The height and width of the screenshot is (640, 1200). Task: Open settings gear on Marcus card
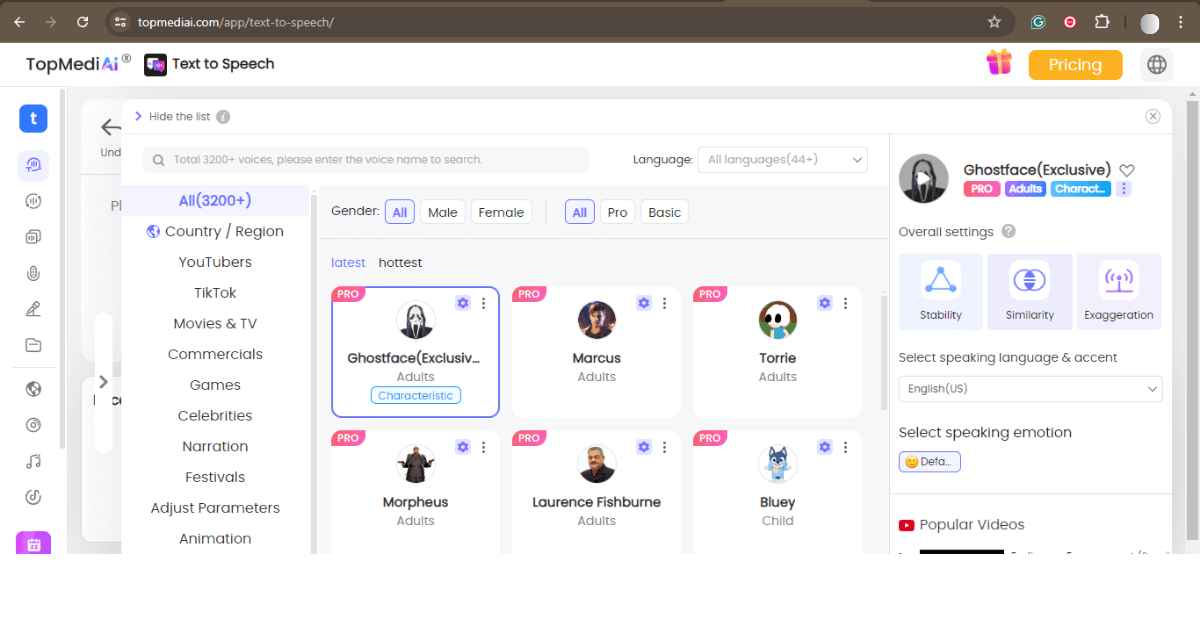644,303
